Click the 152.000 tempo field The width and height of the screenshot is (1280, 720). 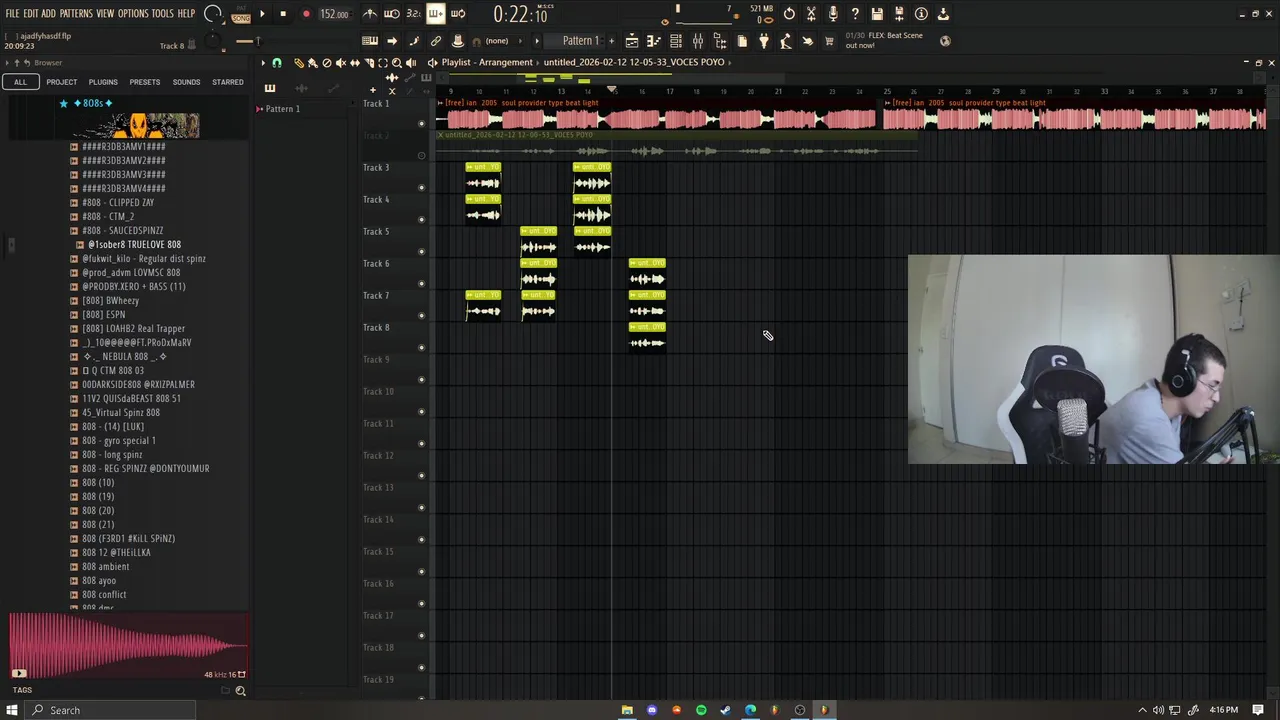pyautogui.click(x=333, y=15)
